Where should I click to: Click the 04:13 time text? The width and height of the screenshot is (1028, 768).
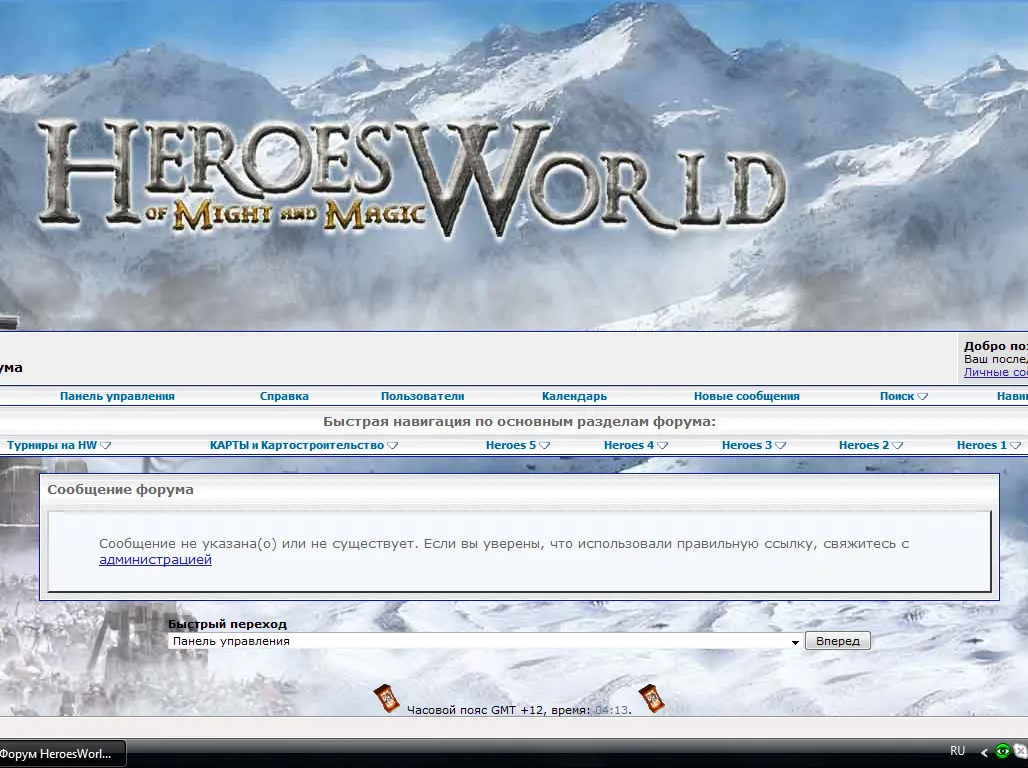611,710
